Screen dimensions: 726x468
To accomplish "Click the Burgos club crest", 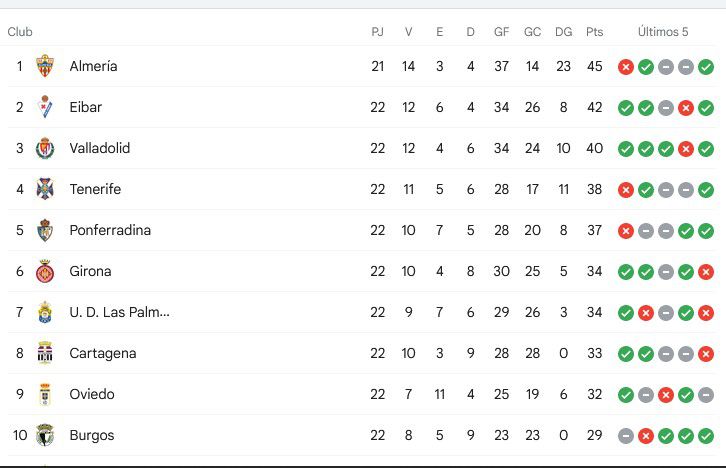I will coord(45,435).
